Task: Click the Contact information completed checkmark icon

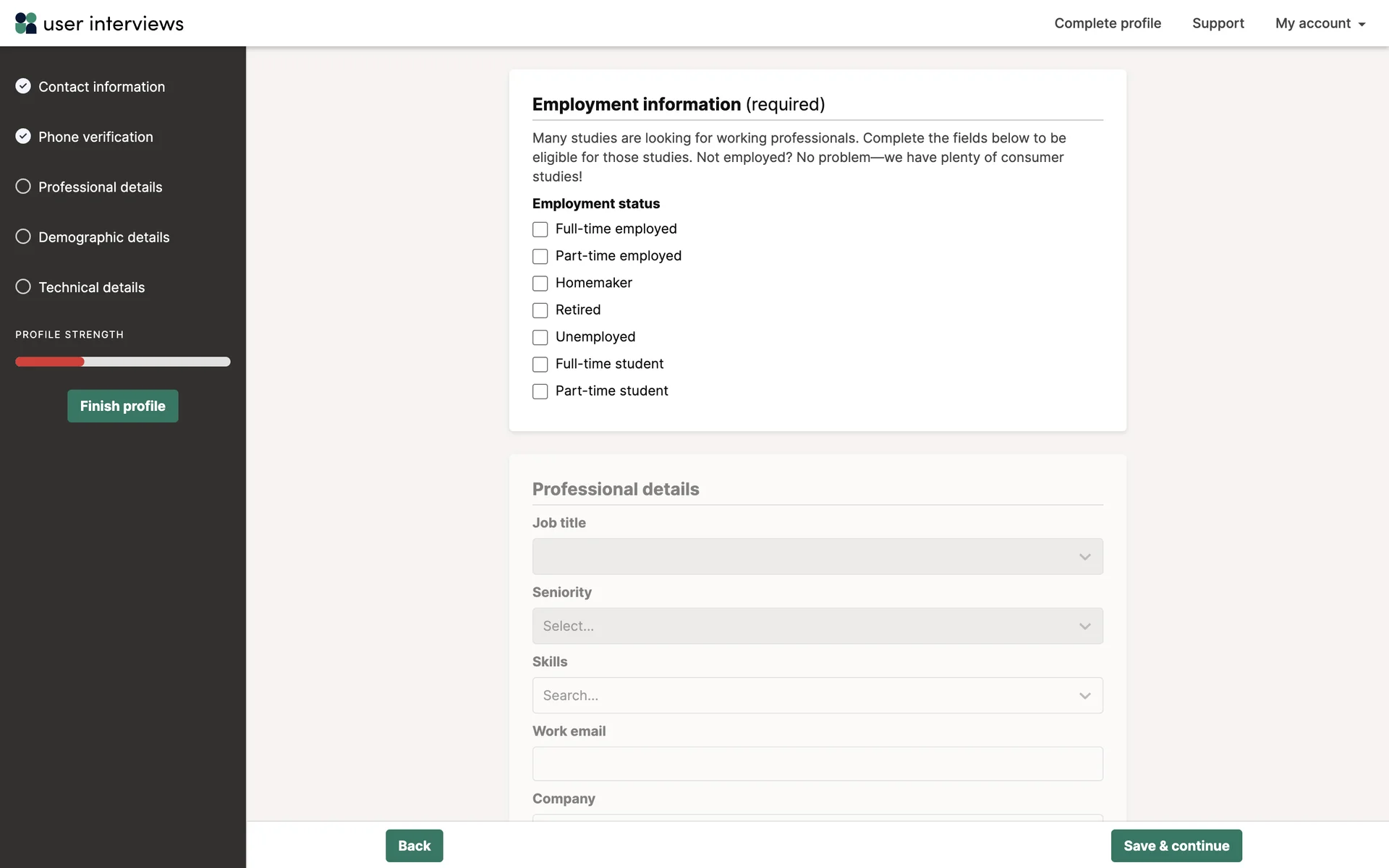Action: [x=23, y=86]
